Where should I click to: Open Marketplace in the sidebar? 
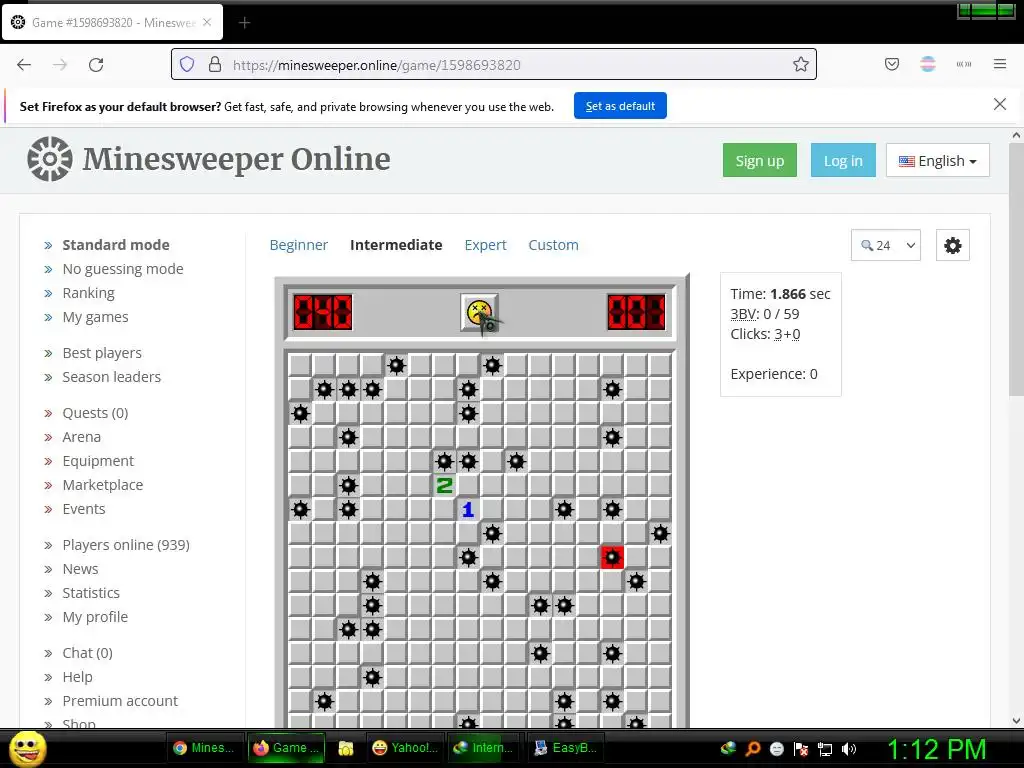coord(103,485)
